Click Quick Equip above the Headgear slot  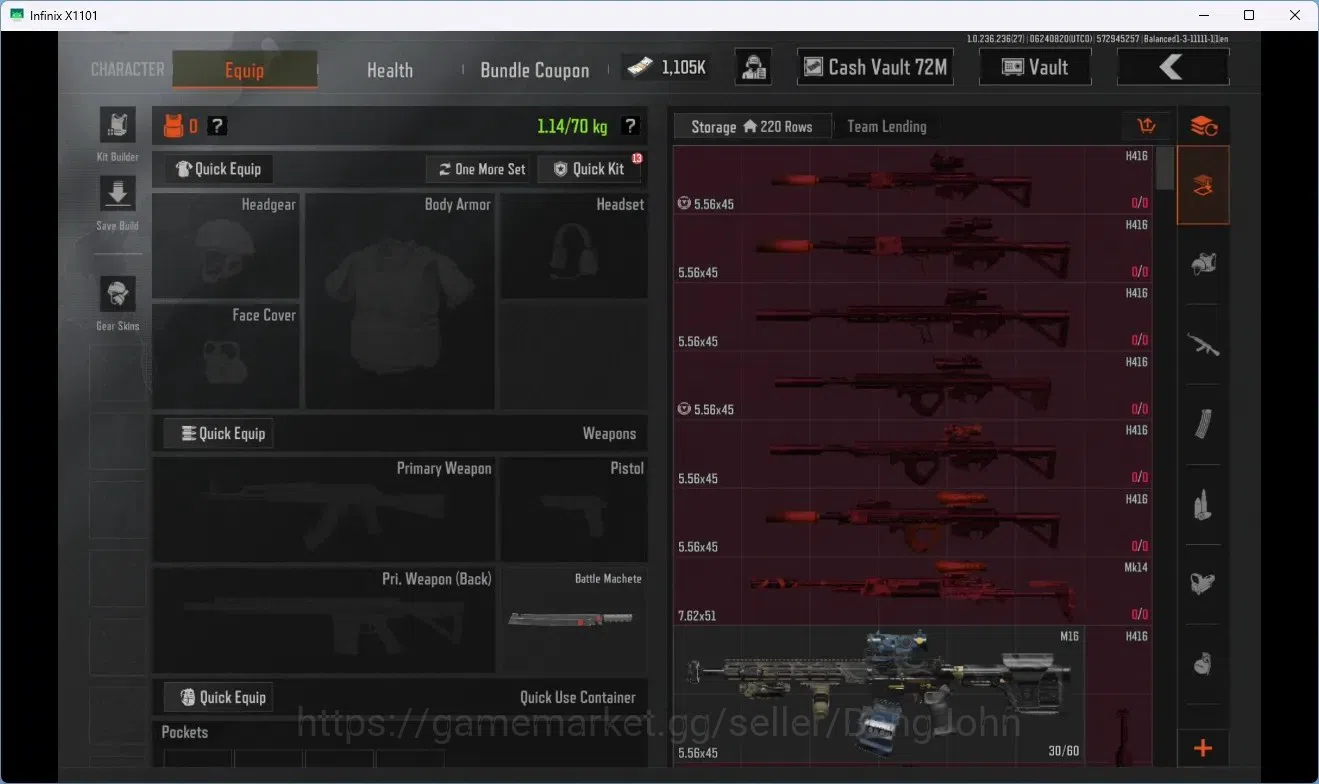tap(219, 169)
